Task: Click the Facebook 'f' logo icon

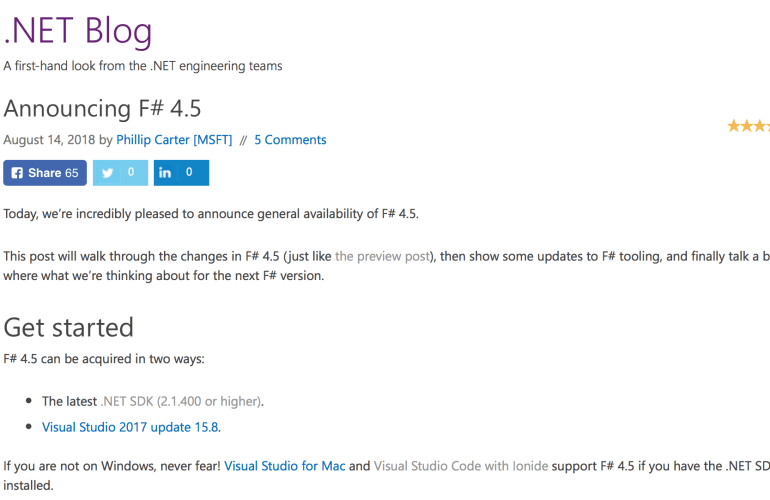Action: [x=16, y=173]
